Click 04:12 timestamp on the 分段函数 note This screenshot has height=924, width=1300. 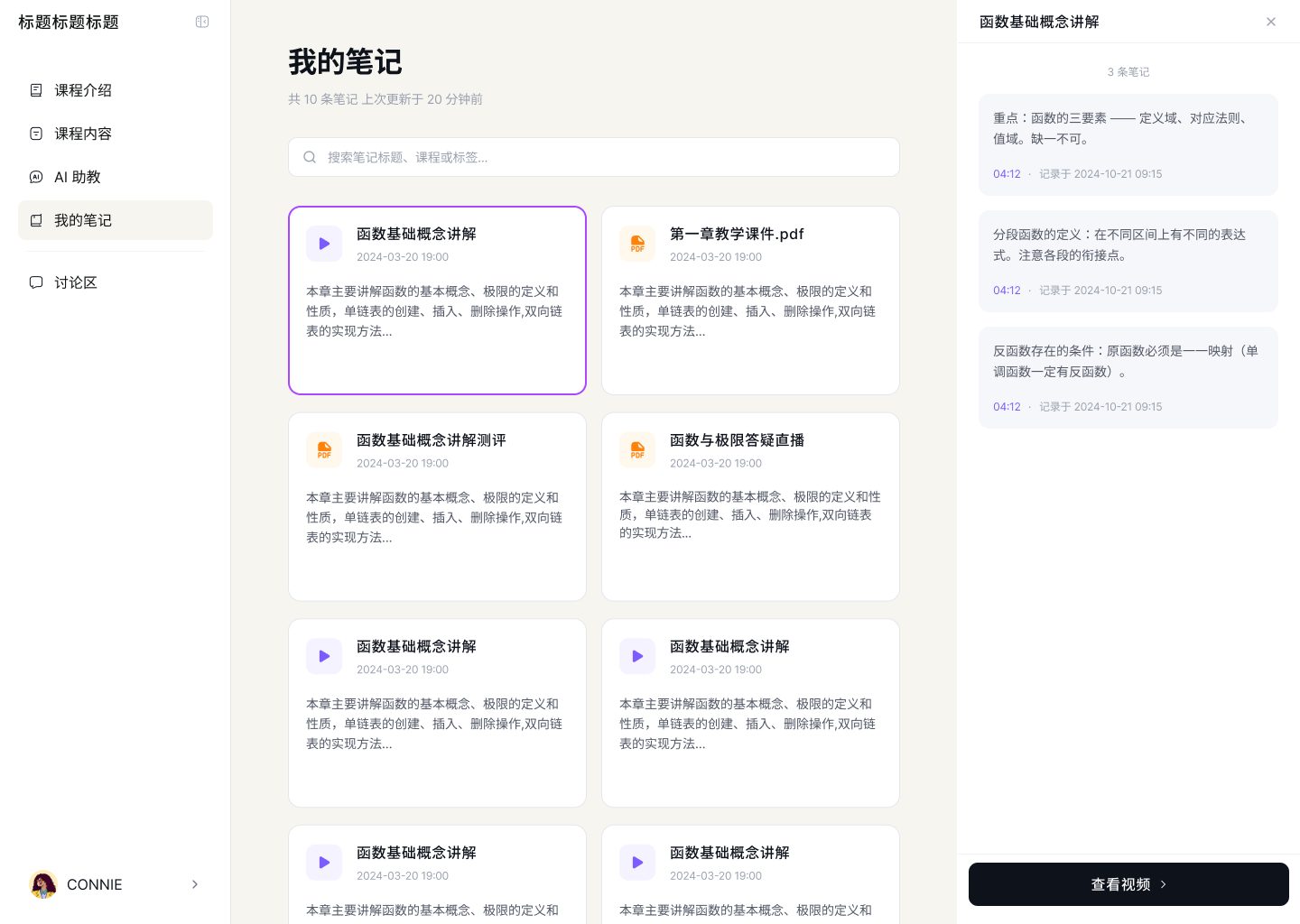pyautogui.click(x=1007, y=291)
